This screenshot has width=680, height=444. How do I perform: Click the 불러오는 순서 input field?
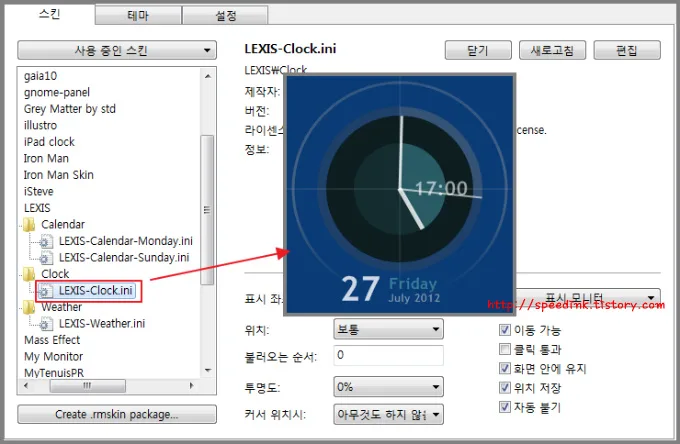(x=388, y=355)
